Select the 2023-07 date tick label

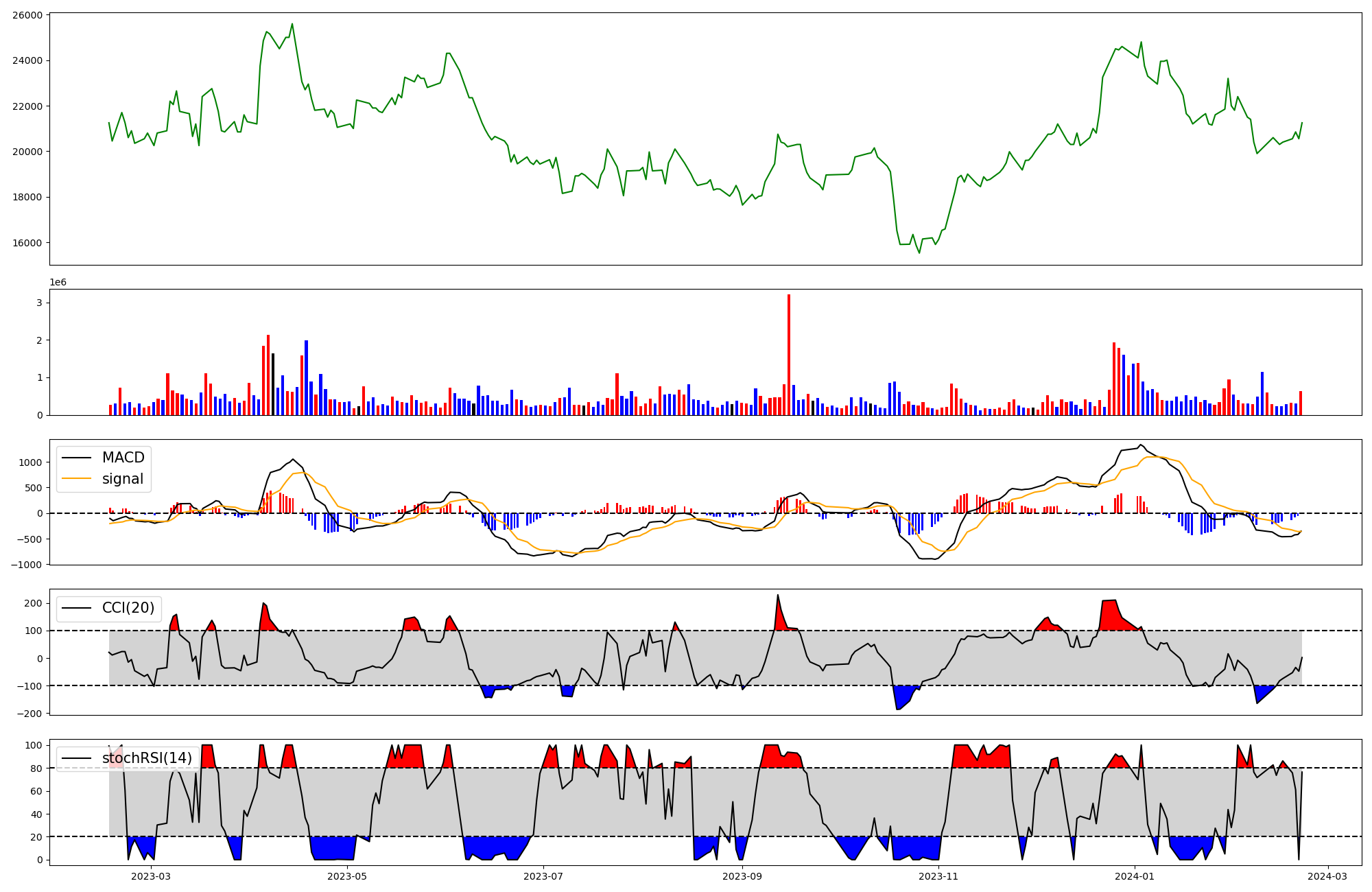tap(544, 876)
